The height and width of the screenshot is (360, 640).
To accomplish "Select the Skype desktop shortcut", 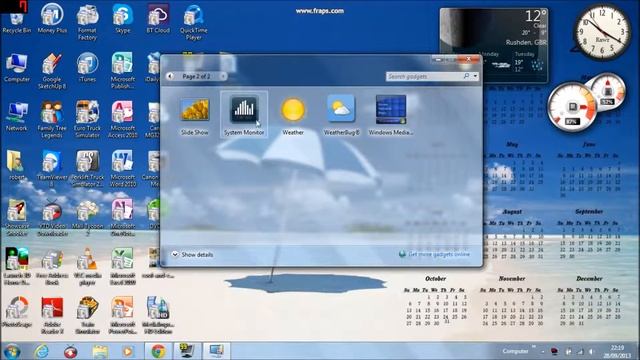I will [x=122, y=18].
